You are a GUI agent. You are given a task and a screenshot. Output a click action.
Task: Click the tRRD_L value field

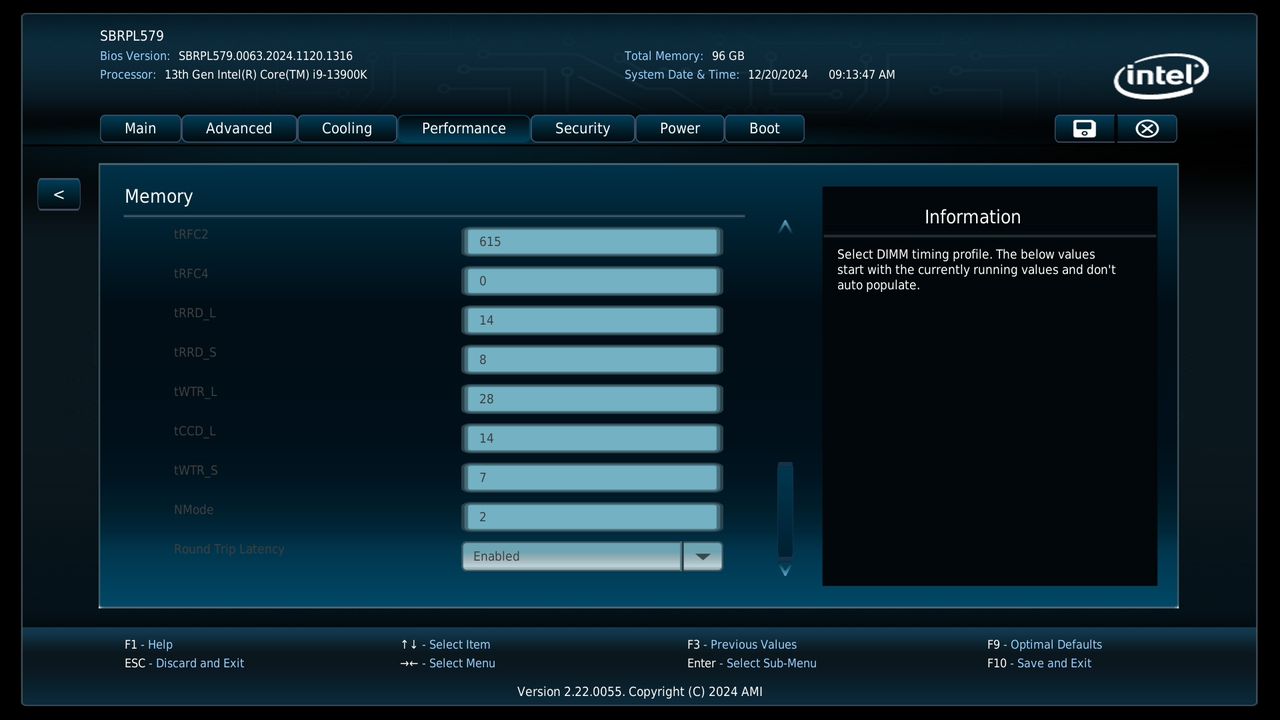592,320
